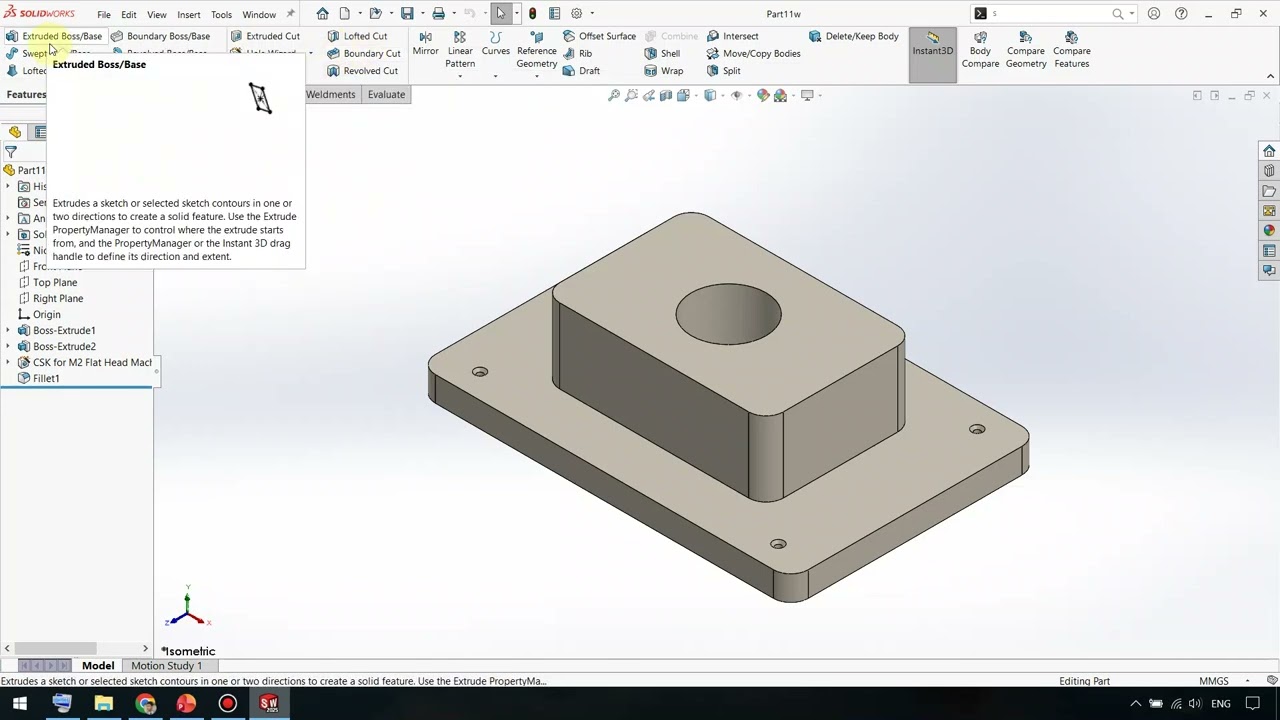Click the Shell tool

click(662, 53)
